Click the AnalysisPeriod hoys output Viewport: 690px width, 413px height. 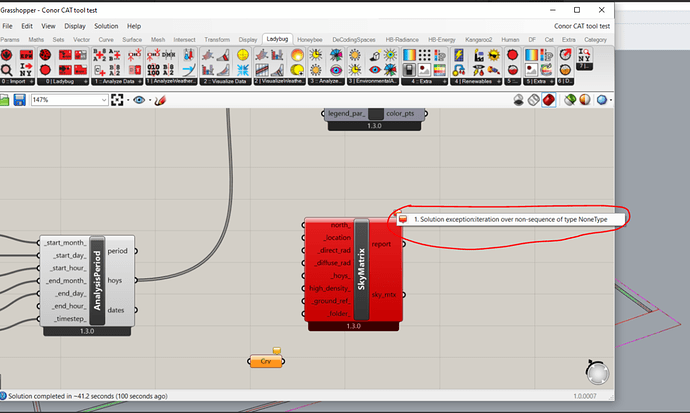[117, 281]
